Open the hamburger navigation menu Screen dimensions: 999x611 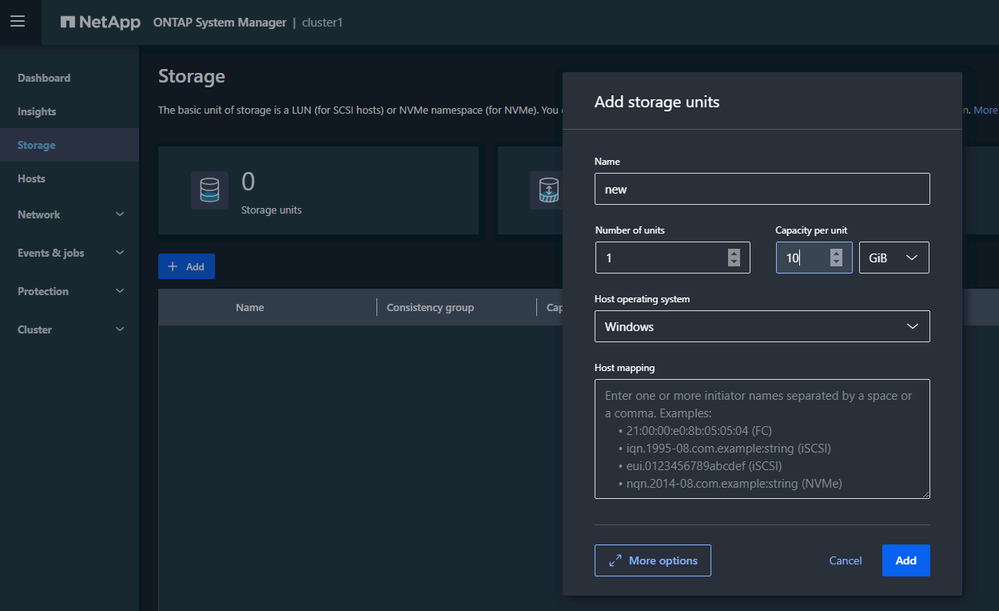pyautogui.click(x=17, y=21)
